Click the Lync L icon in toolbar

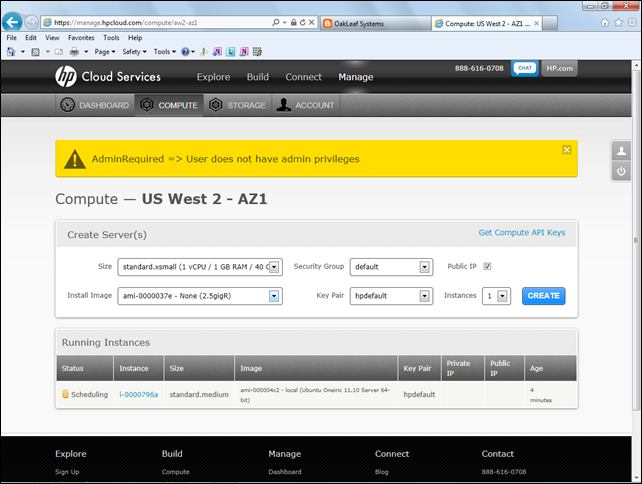(x=231, y=52)
